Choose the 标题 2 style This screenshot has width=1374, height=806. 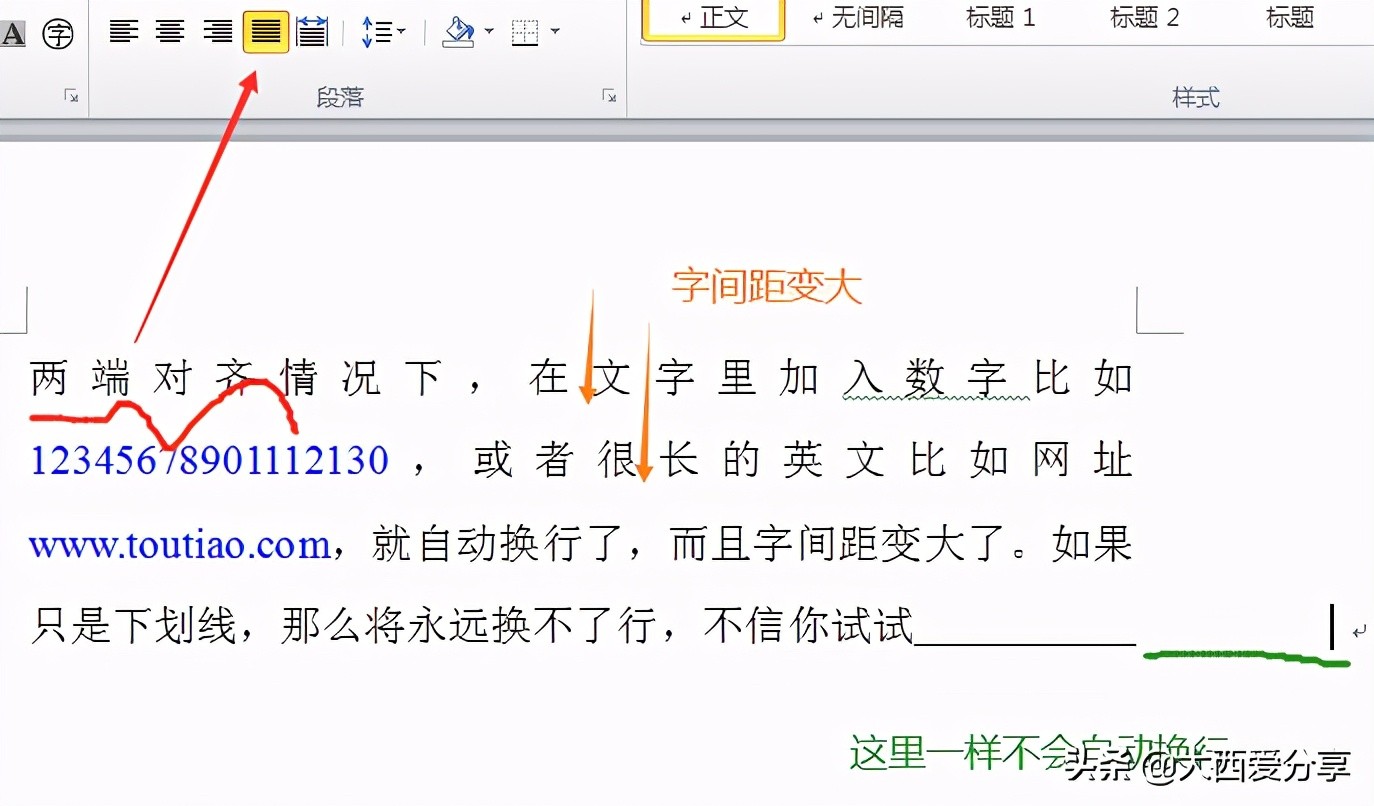click(x=1144, y=18)
